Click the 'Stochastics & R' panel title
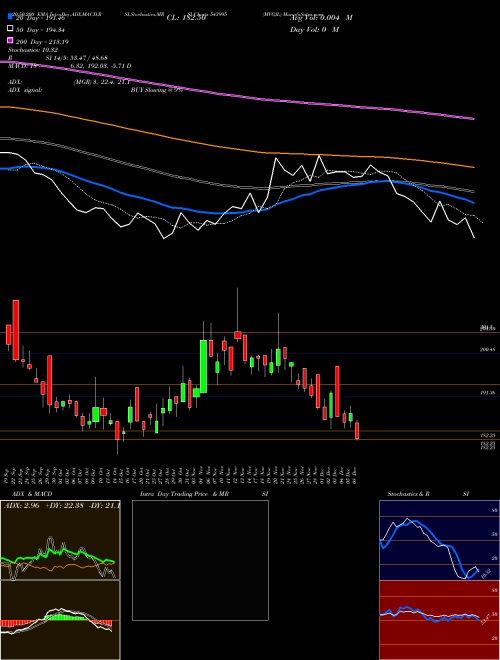The width and height of the screenshot is (500, 660). click(x=409, y=494)
